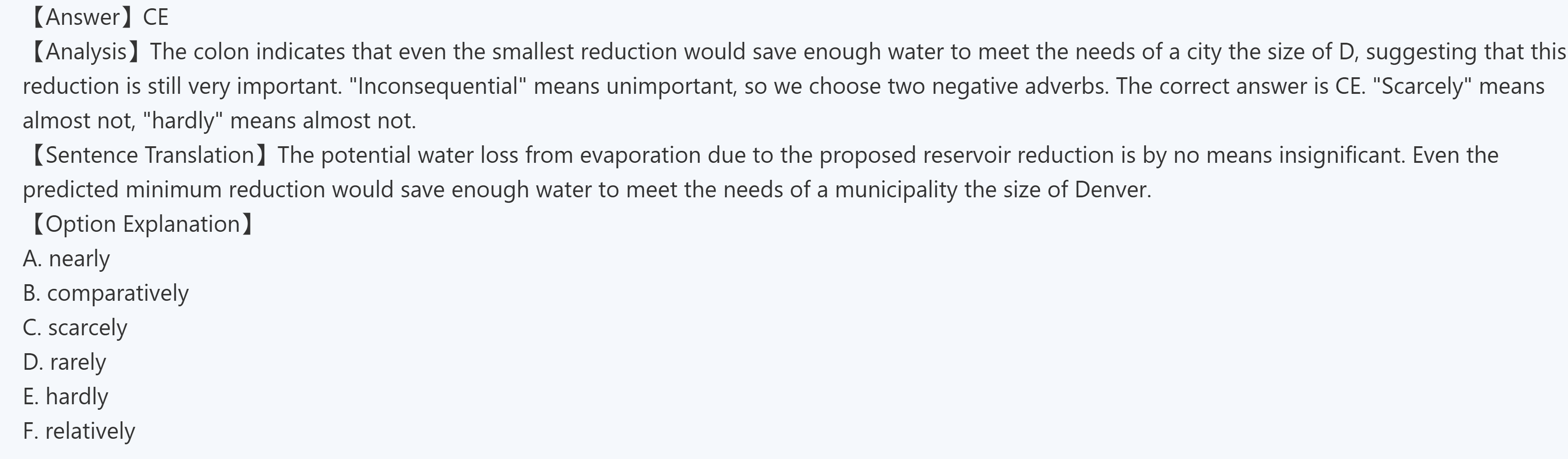Select option E. hardly

coord(65,397)
